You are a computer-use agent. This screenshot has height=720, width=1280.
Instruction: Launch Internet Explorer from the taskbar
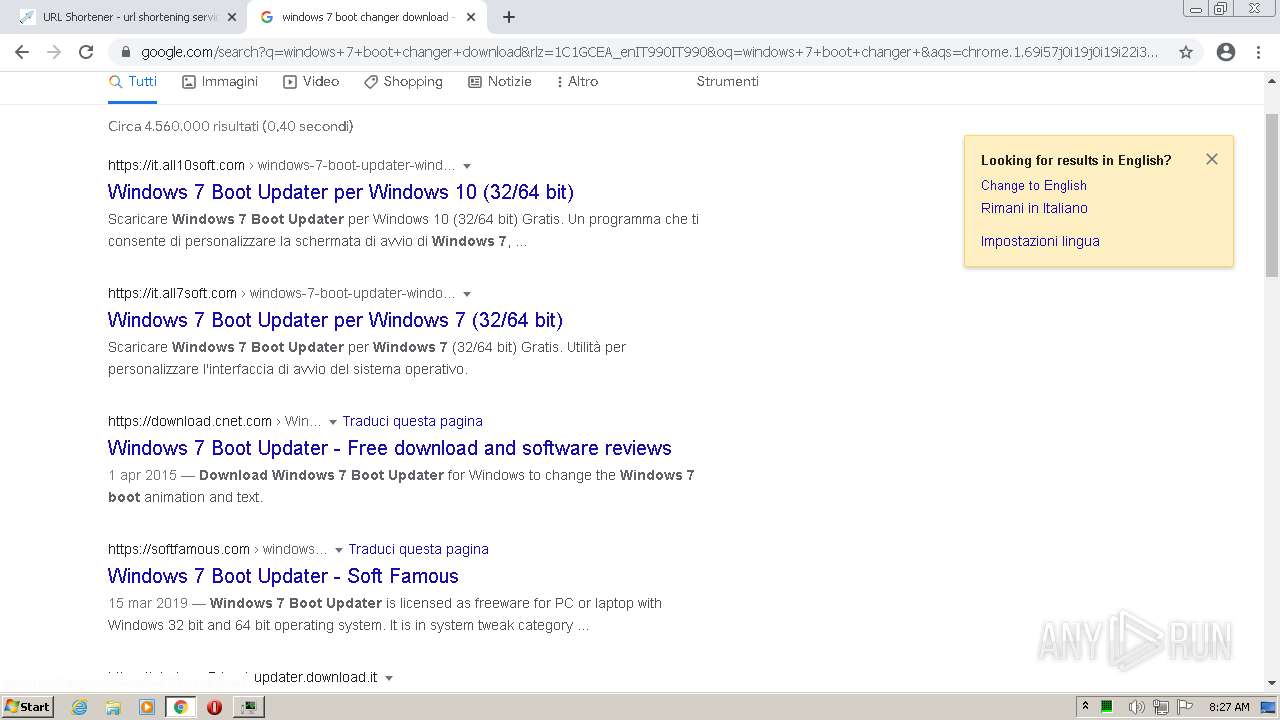pyautogui.click(x=80, y=707)
